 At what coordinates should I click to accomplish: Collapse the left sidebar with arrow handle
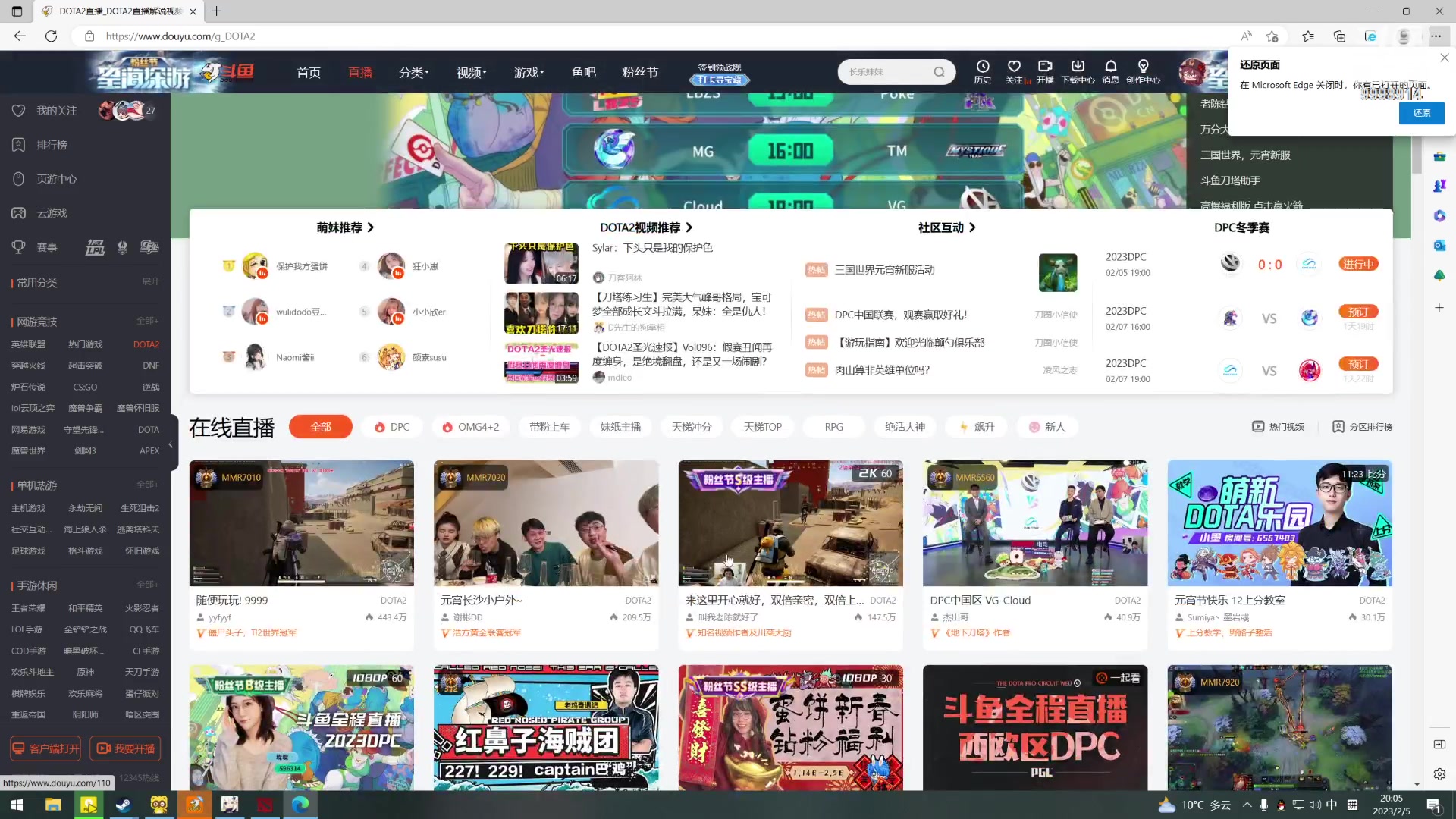(x=171, y=445)
